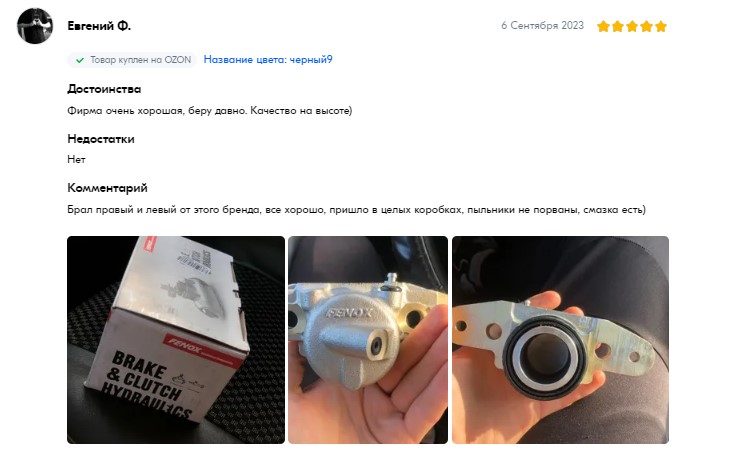Click the 'Товар куплен на OZON' badge
Screen dimensions: 756x451
point(132,60)
